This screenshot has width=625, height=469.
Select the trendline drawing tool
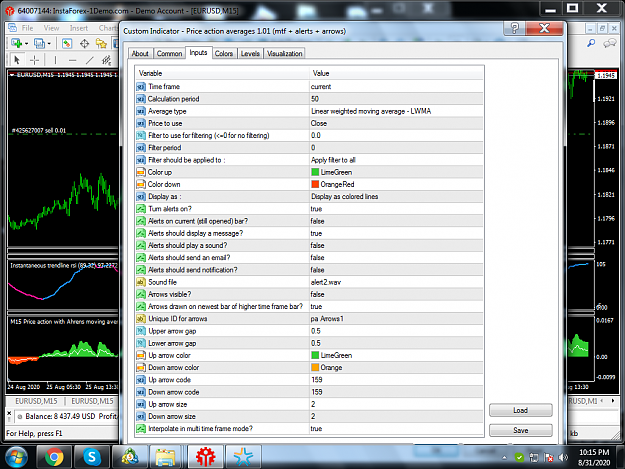coord(90,60)
